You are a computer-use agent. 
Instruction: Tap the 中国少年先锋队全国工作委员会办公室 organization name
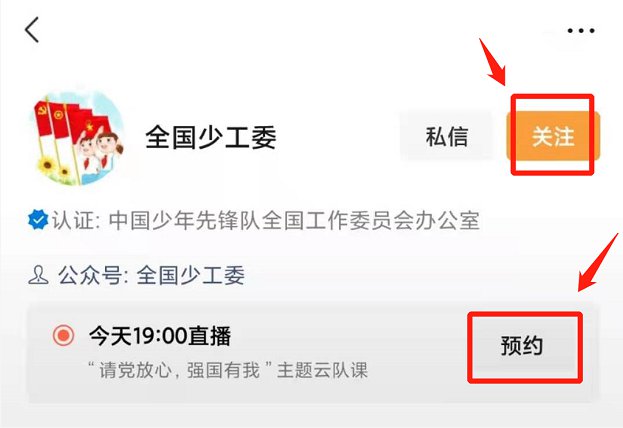coord(294,220)
